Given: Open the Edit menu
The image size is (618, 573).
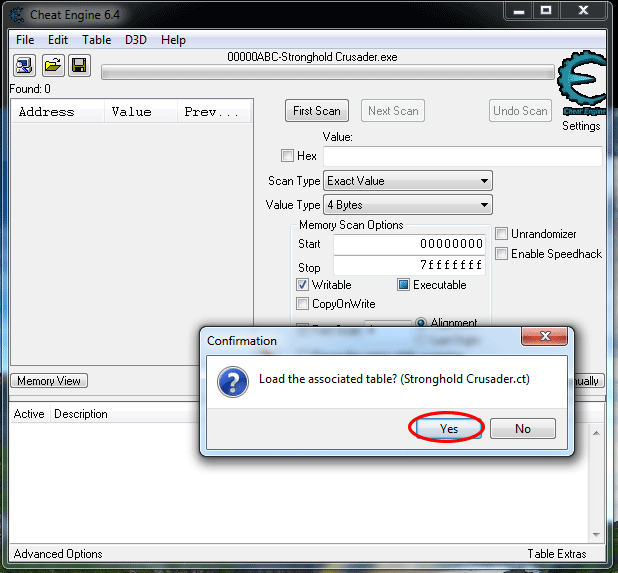Looking at the screenshot, I should [x=58, y=40].
